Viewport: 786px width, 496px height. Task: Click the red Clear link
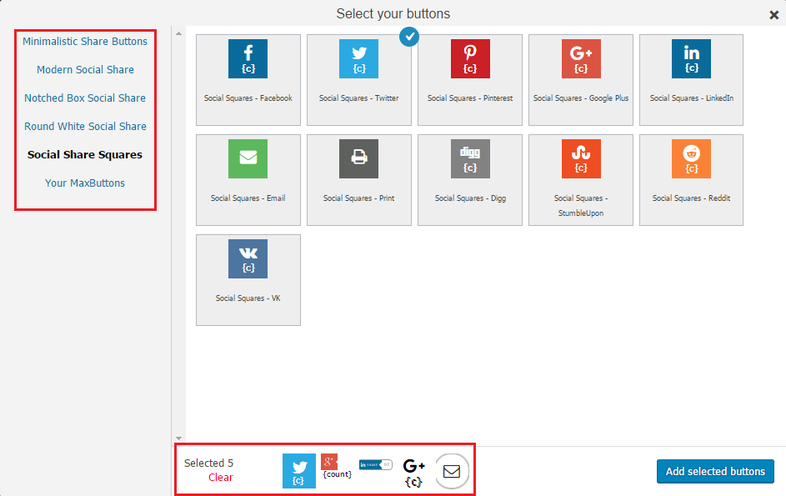pos(221,477)
